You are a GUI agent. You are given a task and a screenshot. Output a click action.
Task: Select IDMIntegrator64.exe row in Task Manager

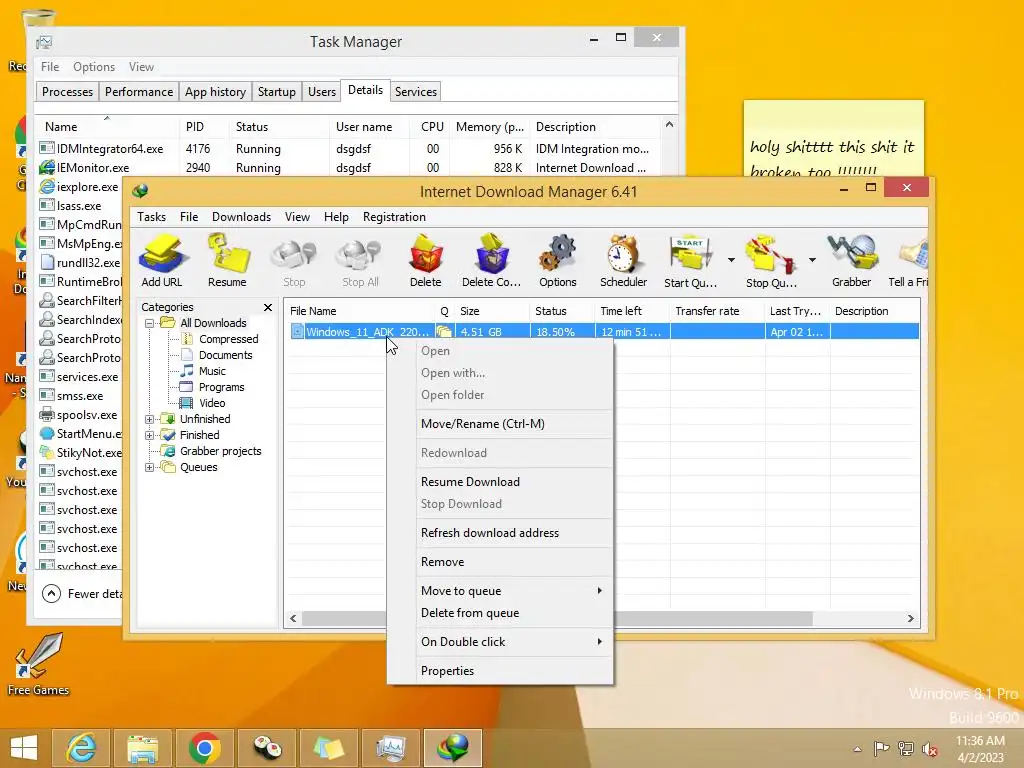346,149
